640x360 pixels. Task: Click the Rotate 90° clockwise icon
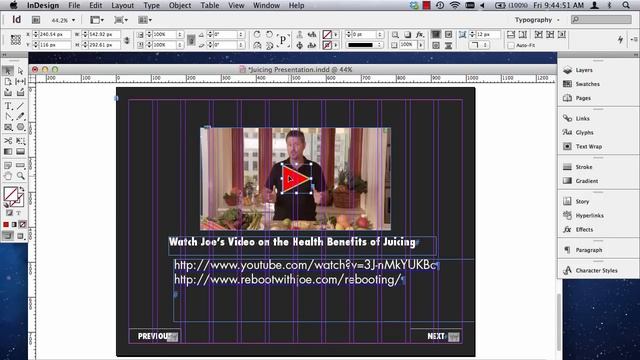point(257,35)
